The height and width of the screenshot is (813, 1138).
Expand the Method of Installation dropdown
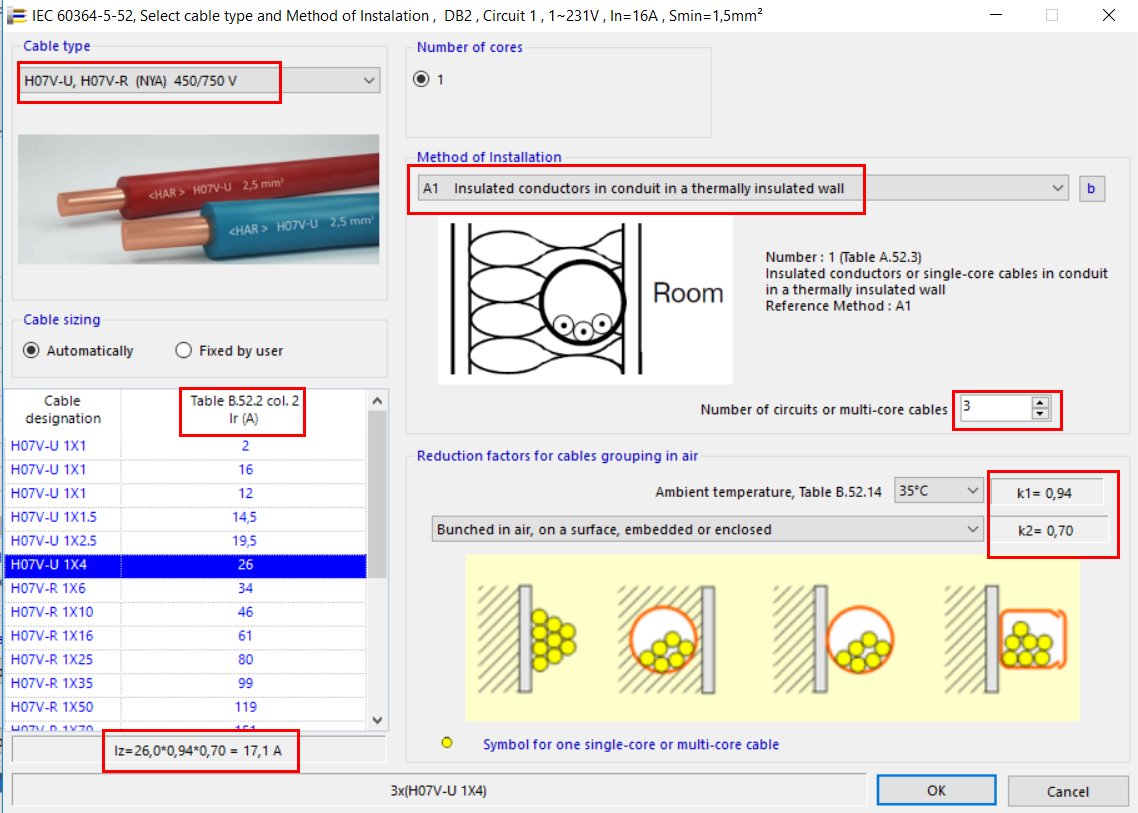click(x=1058, y=188)
